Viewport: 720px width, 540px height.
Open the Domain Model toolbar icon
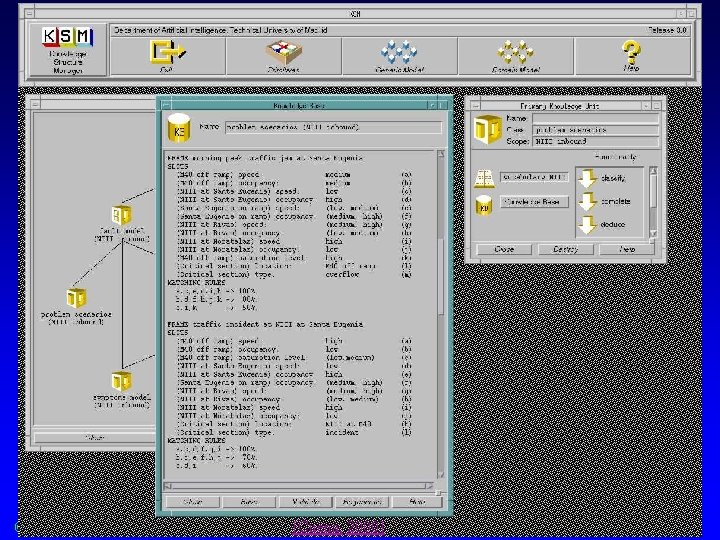pyautogui.click(x=515, y=53)
